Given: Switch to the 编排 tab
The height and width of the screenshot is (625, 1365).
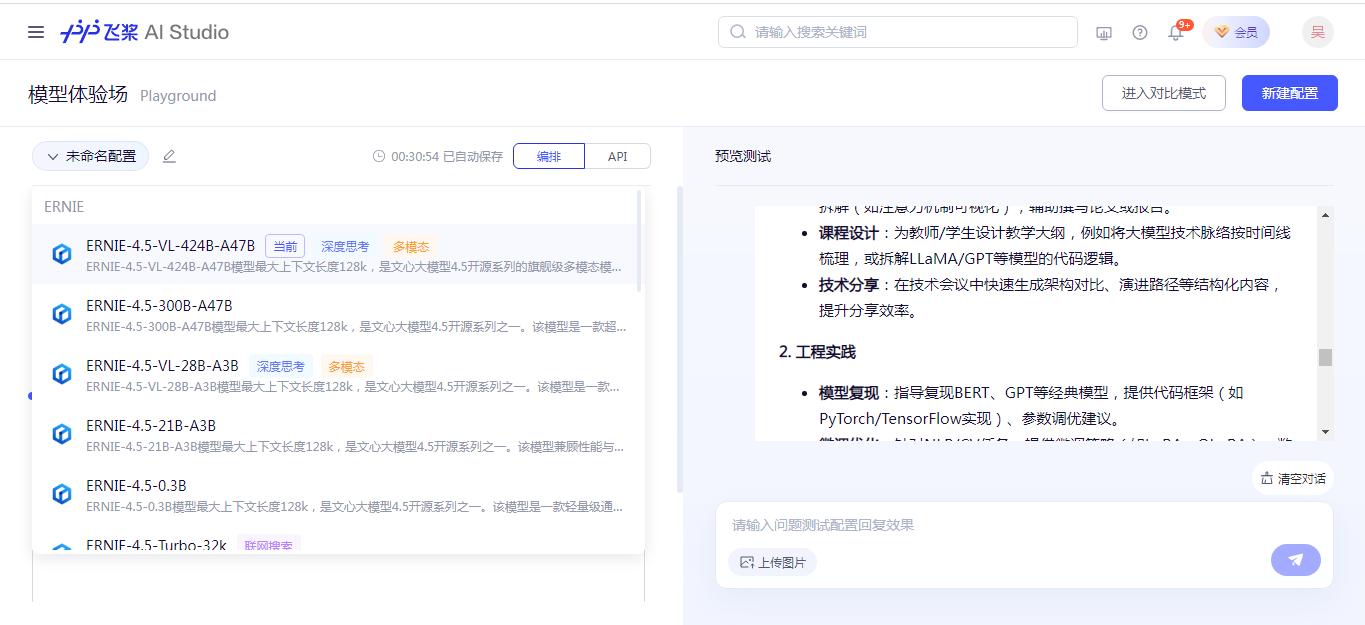Looking at the screenshot, I should click(x=549, y=156).
